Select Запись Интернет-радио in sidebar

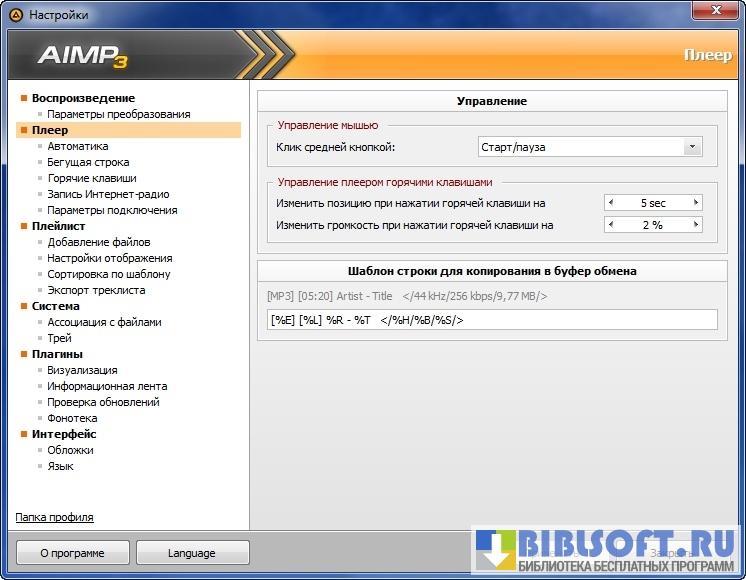coord(108,194)
